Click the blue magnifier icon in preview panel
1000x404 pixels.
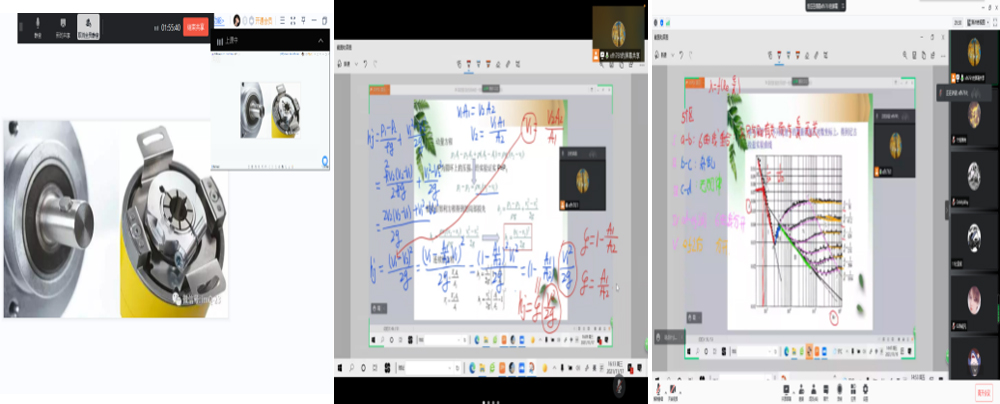tap(325, 161)
